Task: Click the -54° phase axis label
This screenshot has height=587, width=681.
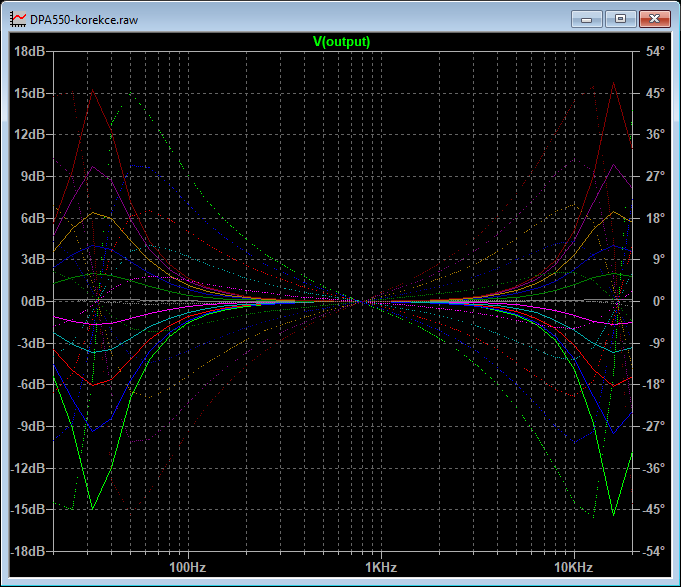Action: point(653,551)
